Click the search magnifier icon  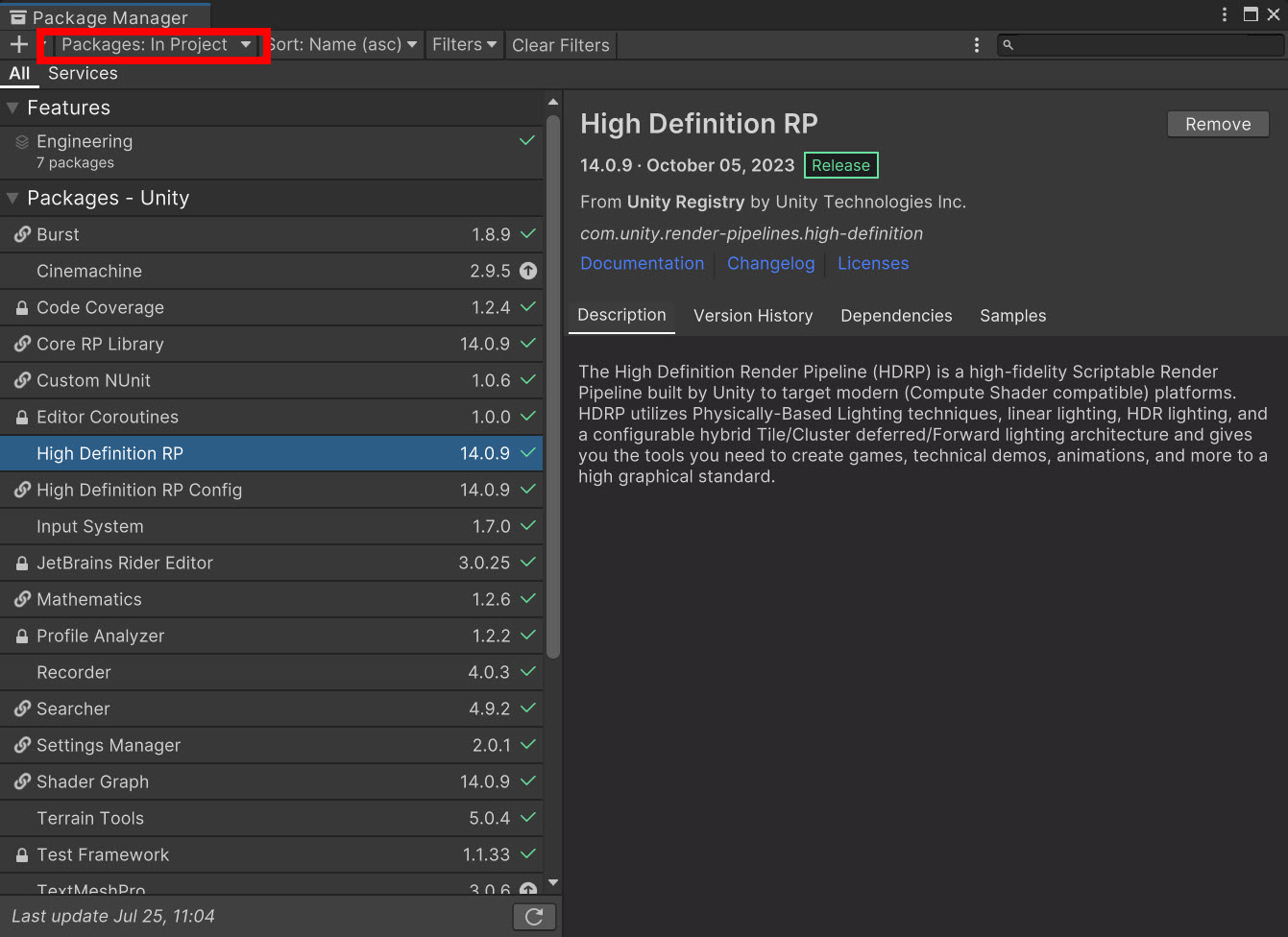pos(1008,45)
